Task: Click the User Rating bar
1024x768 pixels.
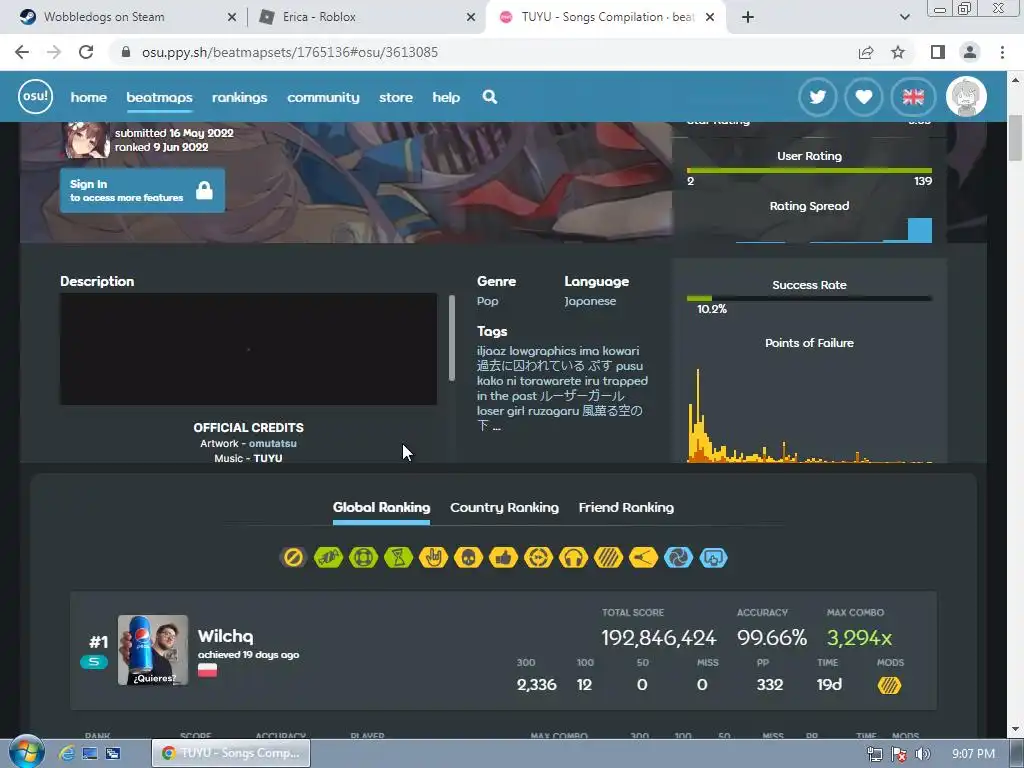Action: click(x=809, y=170)
